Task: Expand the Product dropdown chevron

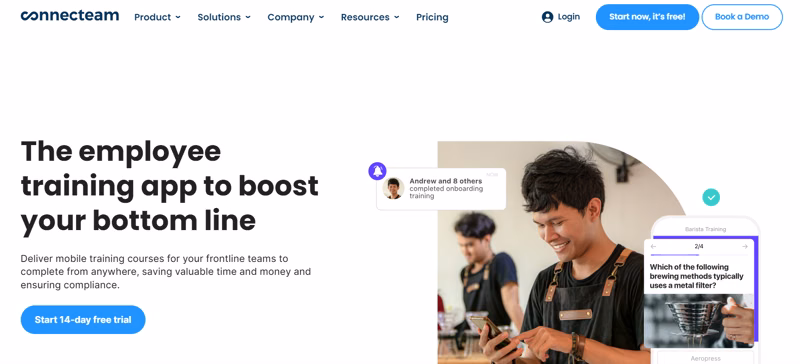Action: [178, 17]
